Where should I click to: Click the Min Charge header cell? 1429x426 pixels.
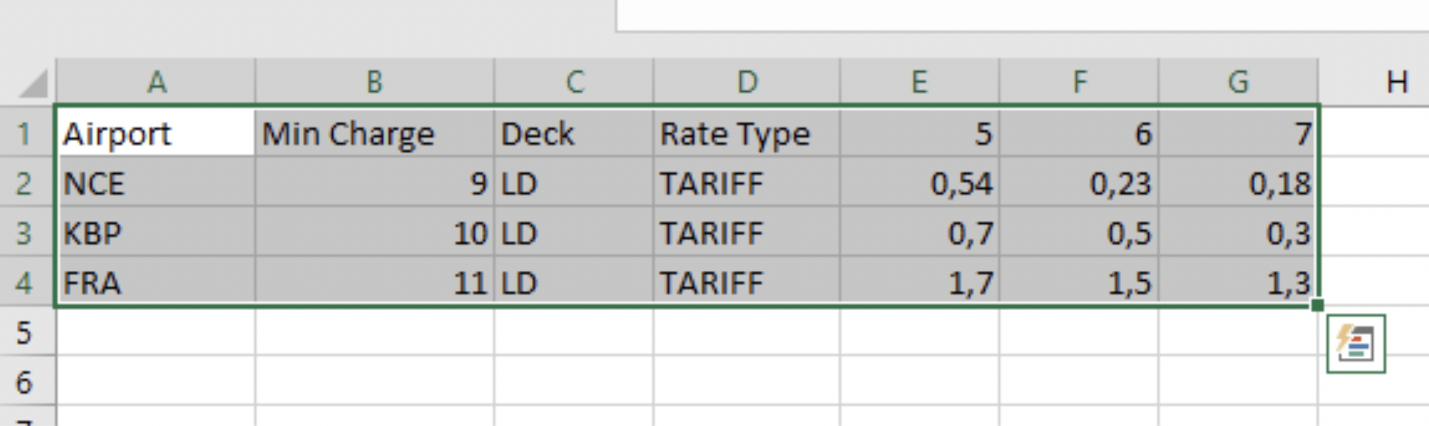374,134
